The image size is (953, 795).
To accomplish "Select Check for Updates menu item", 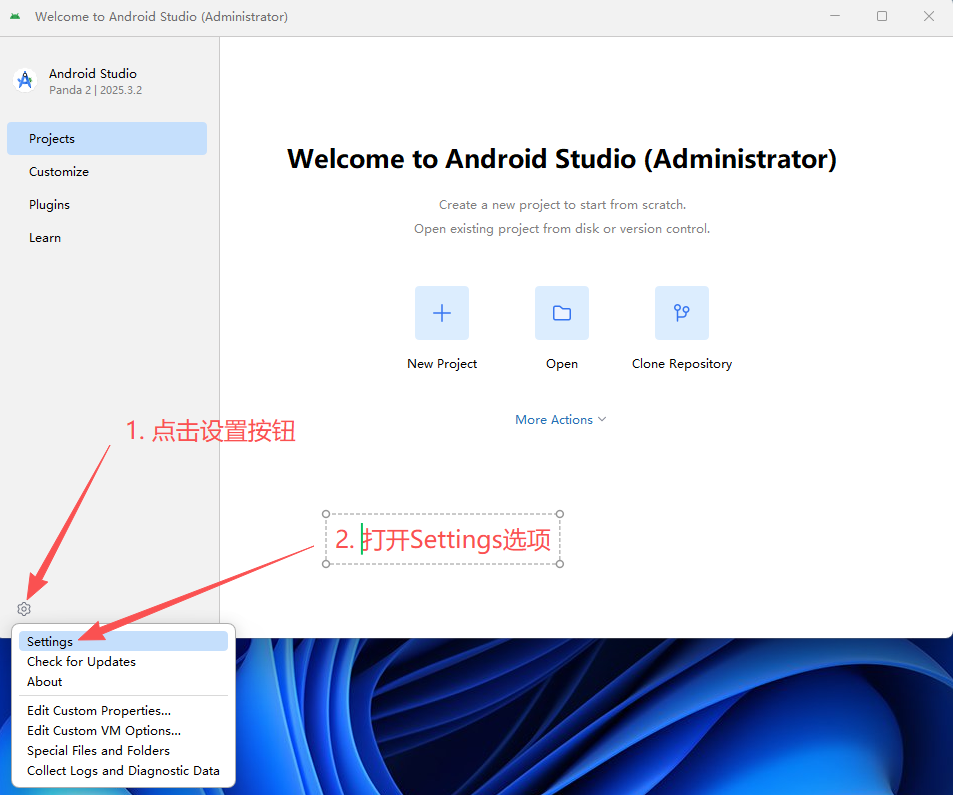I will (x=123, y=661).
